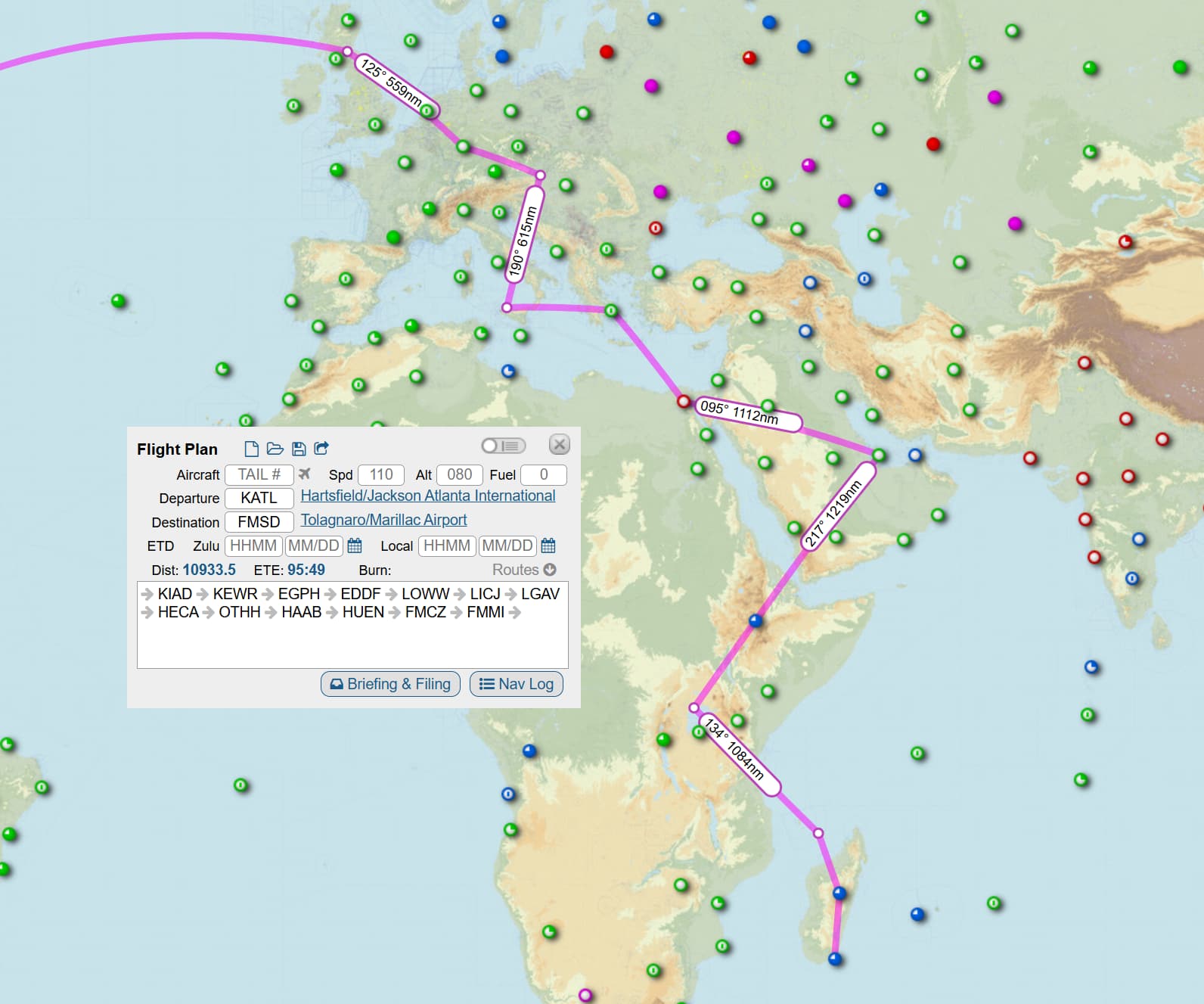Viewport: 1204px width, 1004px height.
Task: Select the 217° 1219nm leg label
Action: coord(833,514)
